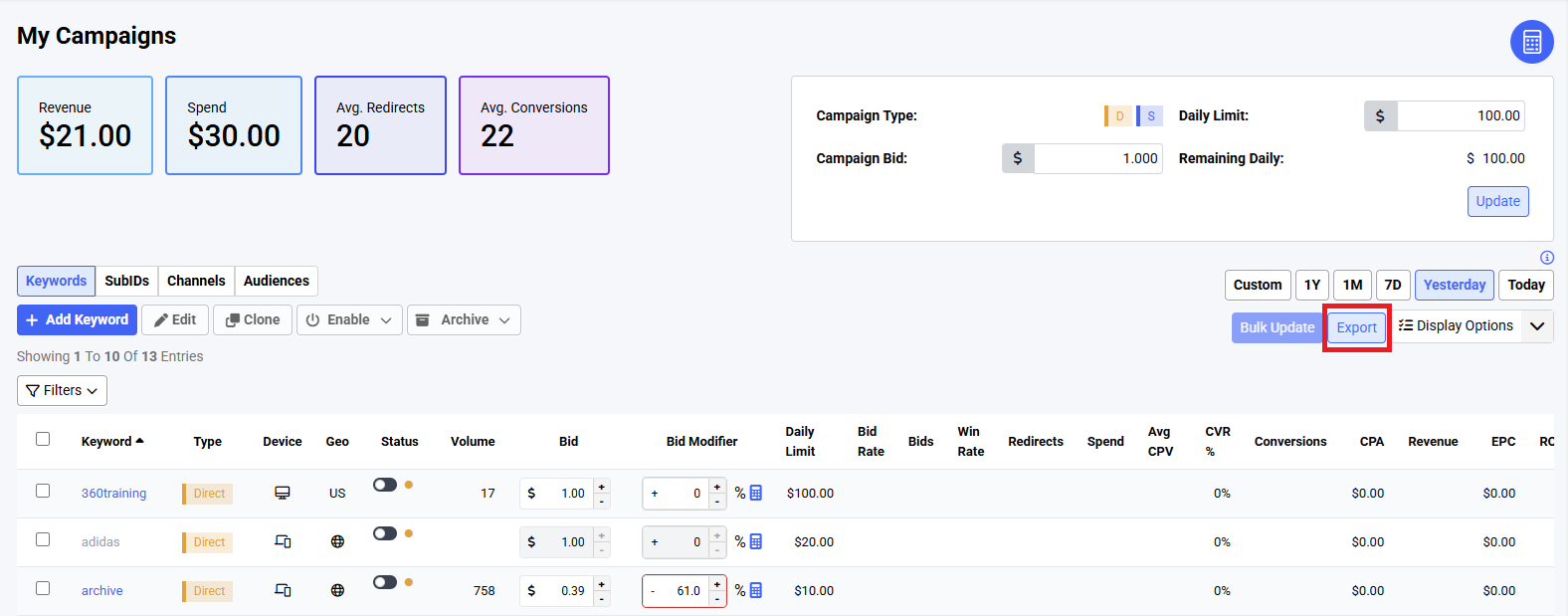Image resolution: width=1568 pixels, height=616 pixels.
Task: Open bid modifier calculator for archive row
Action: [756, 590]
